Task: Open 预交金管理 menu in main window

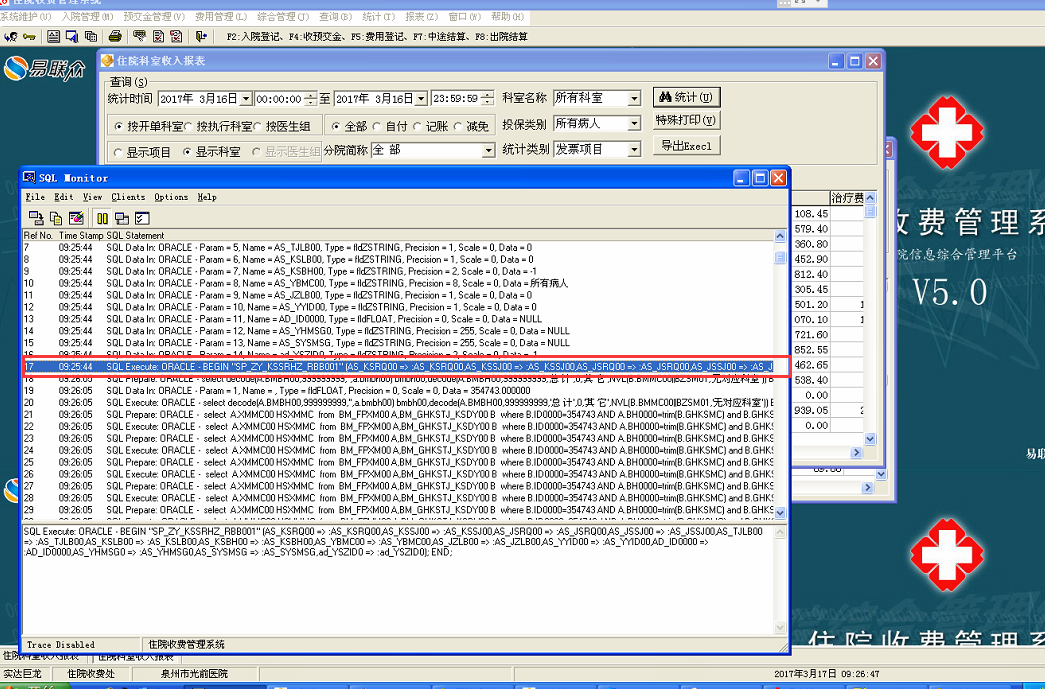Action: tap(154, 17)
